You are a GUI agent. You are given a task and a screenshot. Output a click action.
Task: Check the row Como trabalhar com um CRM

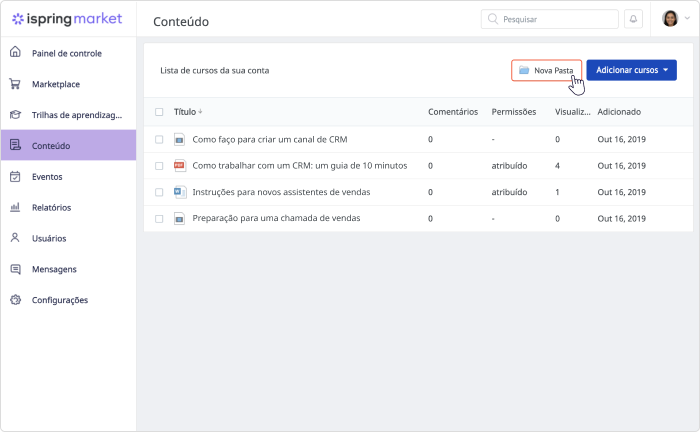pyautogui.click(x=159, y=166)
